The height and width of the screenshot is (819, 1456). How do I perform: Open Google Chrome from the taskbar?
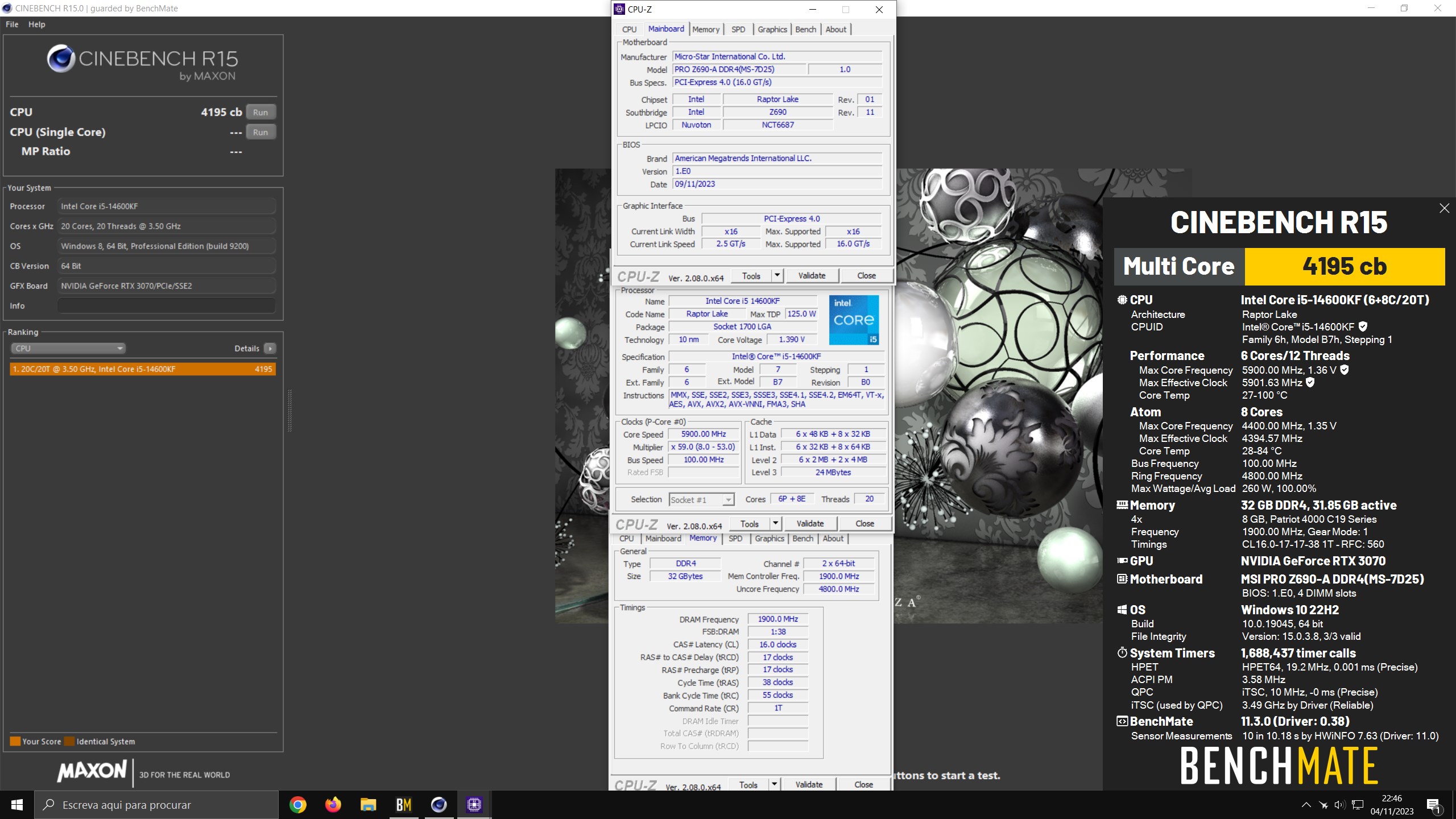pyautogui.click(x=297, y=805)
